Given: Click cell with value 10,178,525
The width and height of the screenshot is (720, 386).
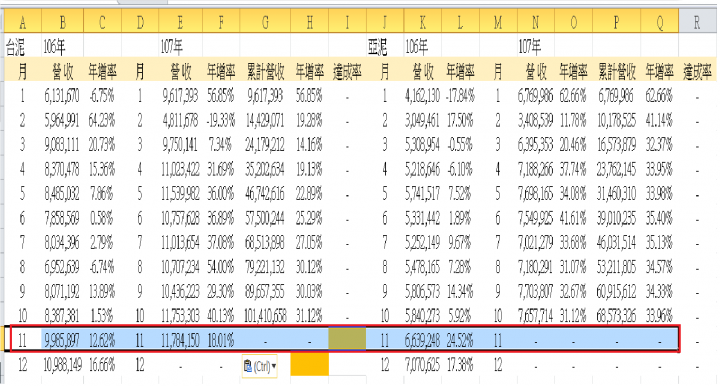Looking at the screenshot, I should (x=616, y=120).
